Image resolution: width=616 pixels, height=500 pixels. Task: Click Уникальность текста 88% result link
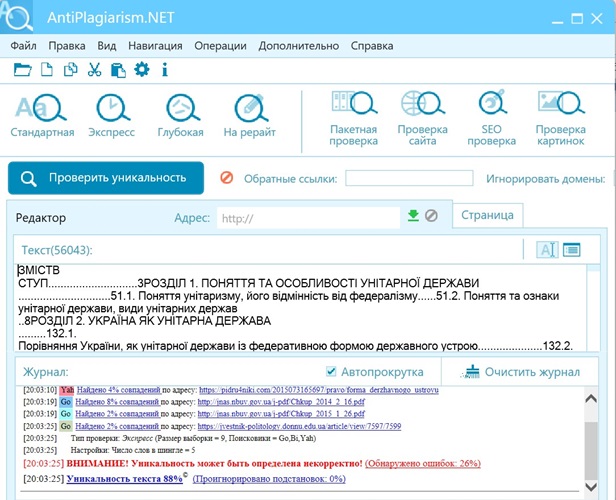125,479
